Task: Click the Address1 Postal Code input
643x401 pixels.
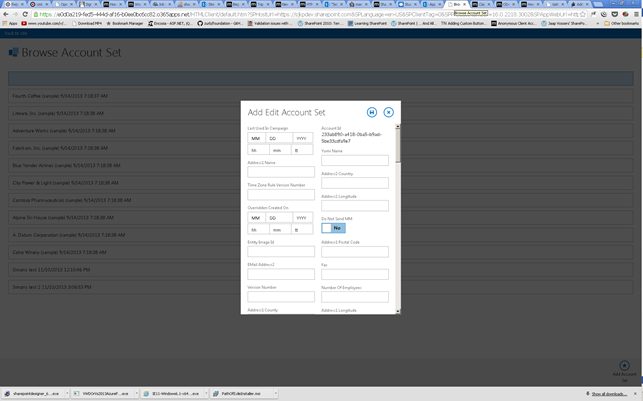Action: click(x=354, y=252)
